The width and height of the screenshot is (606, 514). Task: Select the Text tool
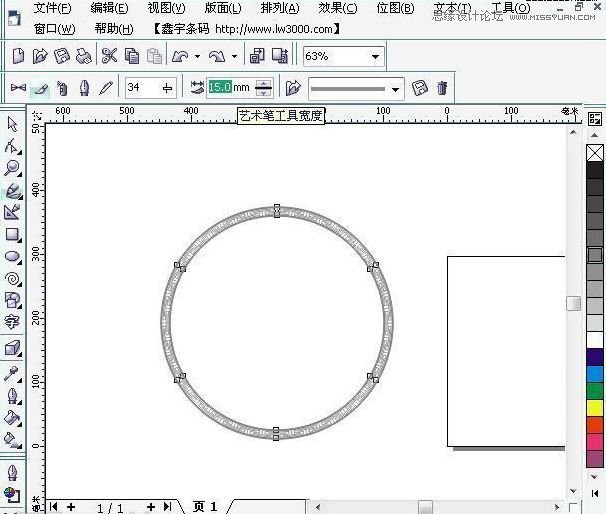(x=12, y=322)
